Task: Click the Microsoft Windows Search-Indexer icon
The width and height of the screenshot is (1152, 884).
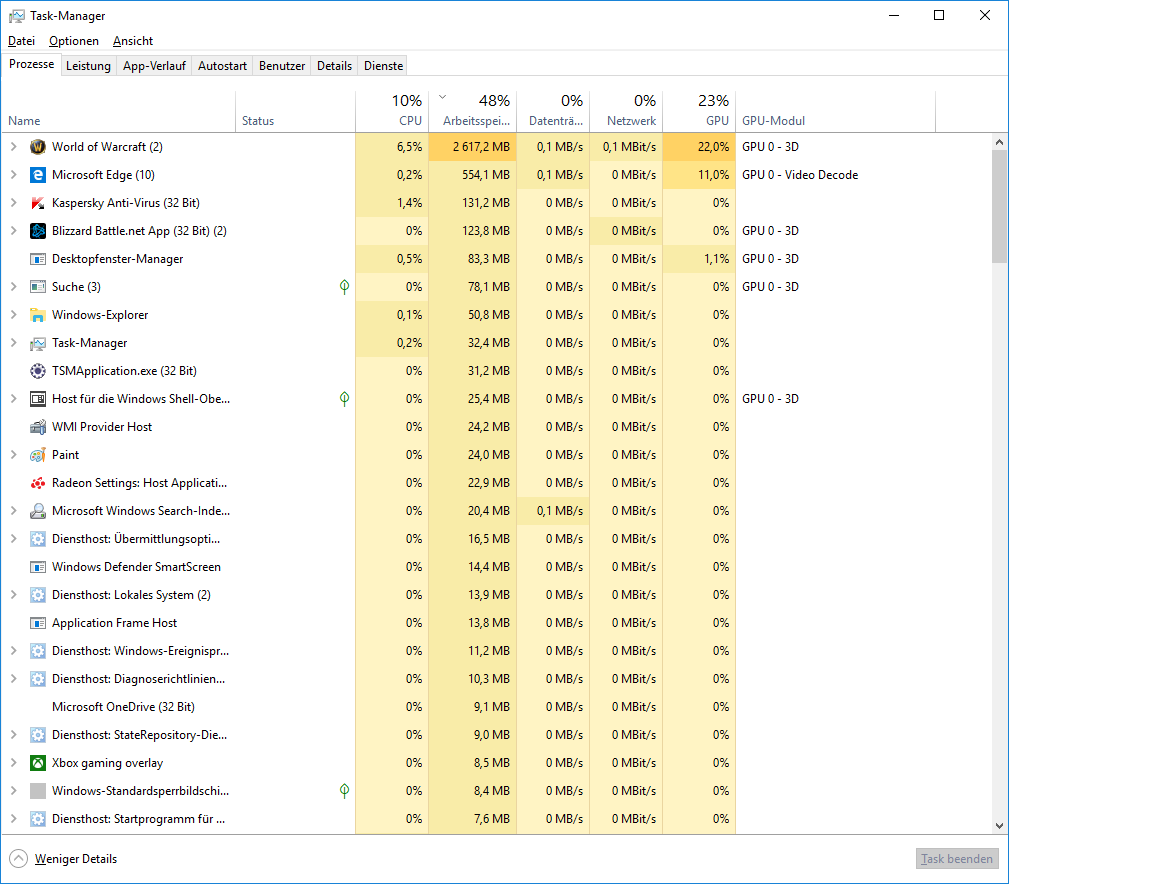Action: tap(37, 511)
